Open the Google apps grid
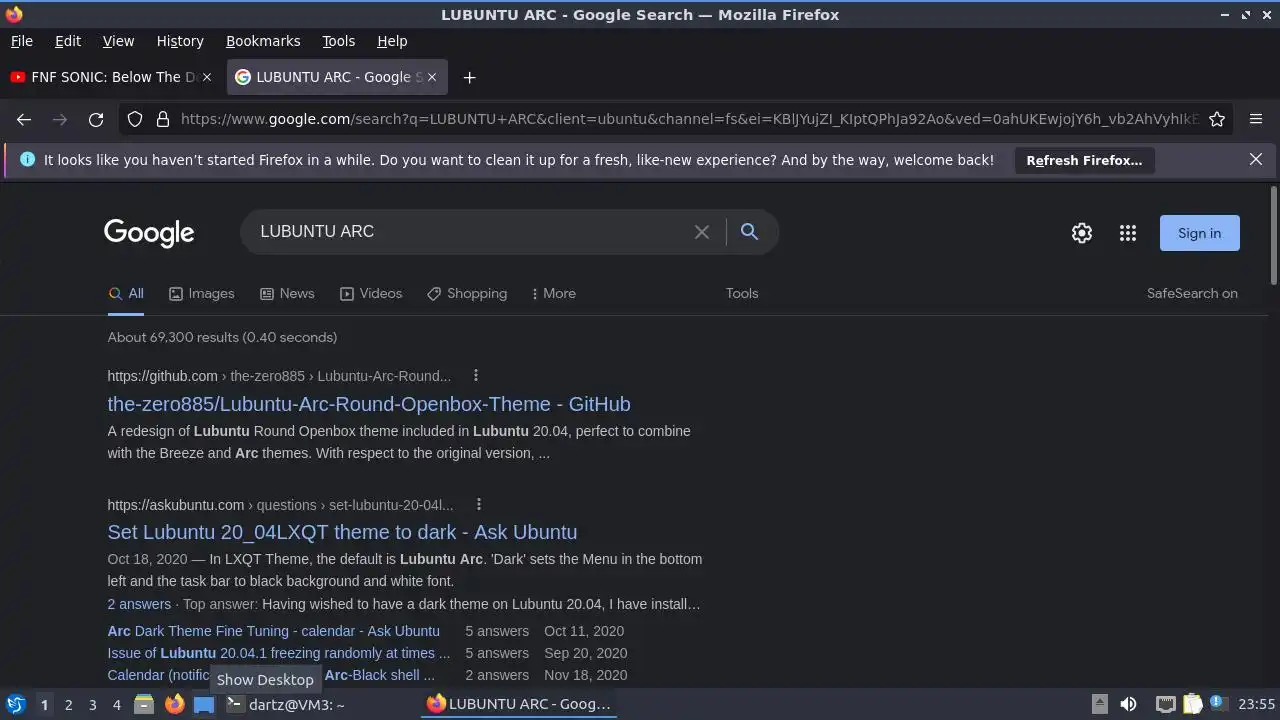 (1128, 233)
